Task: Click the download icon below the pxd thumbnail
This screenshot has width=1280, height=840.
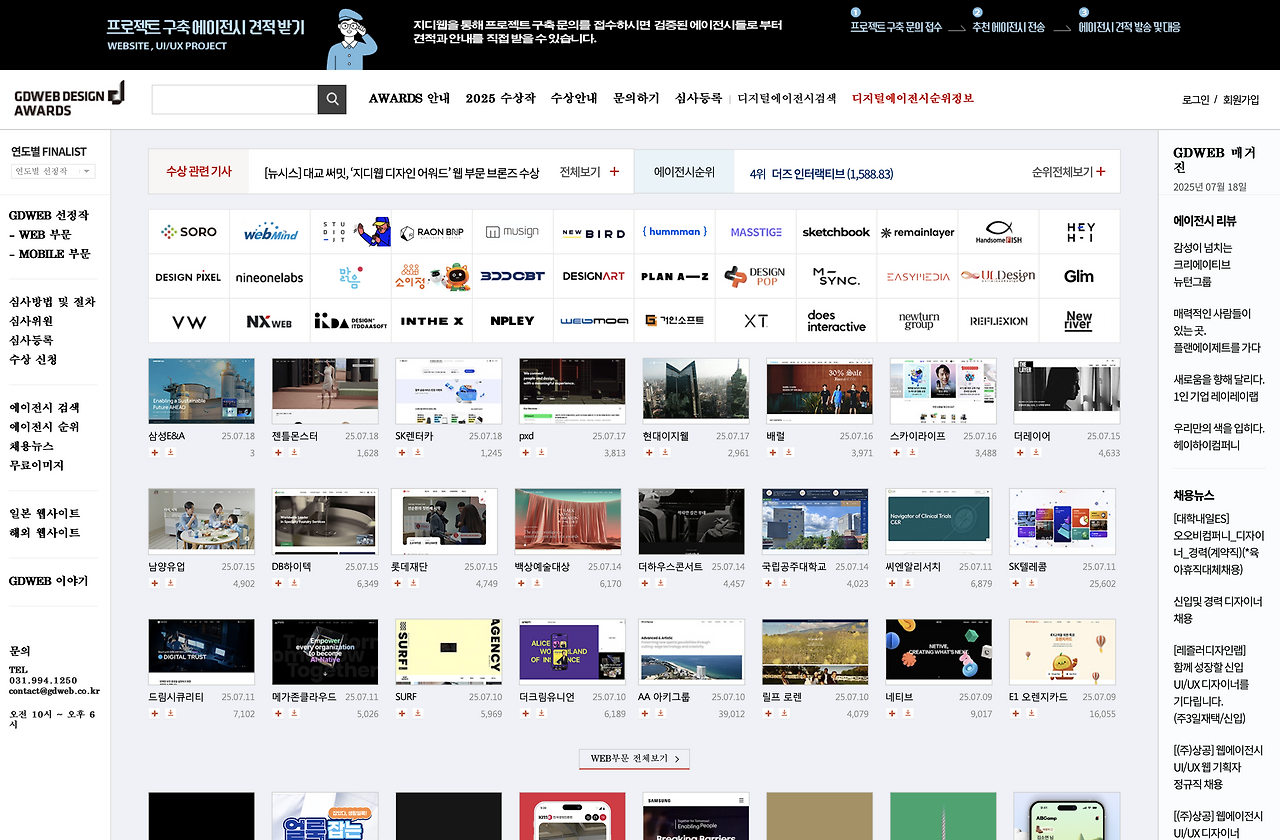Action: [541, 452]
